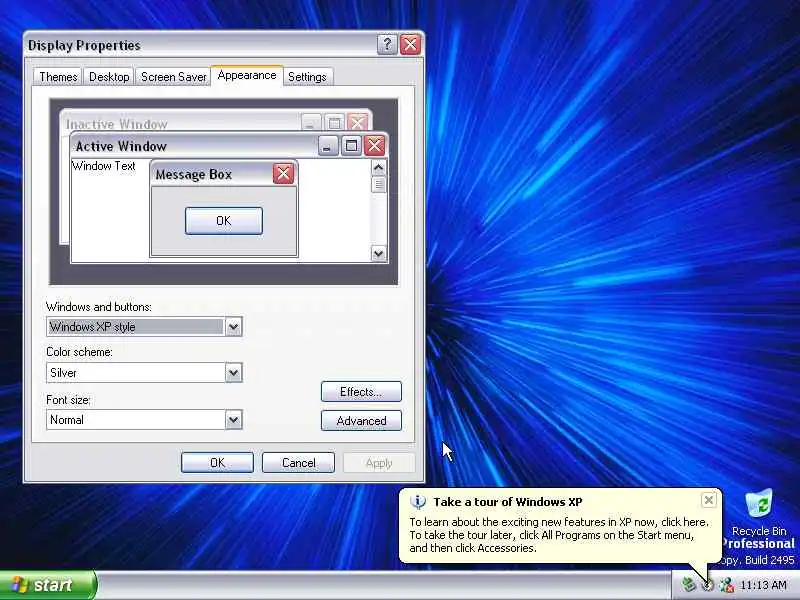Click the help question mark button

tap(387, 45)
